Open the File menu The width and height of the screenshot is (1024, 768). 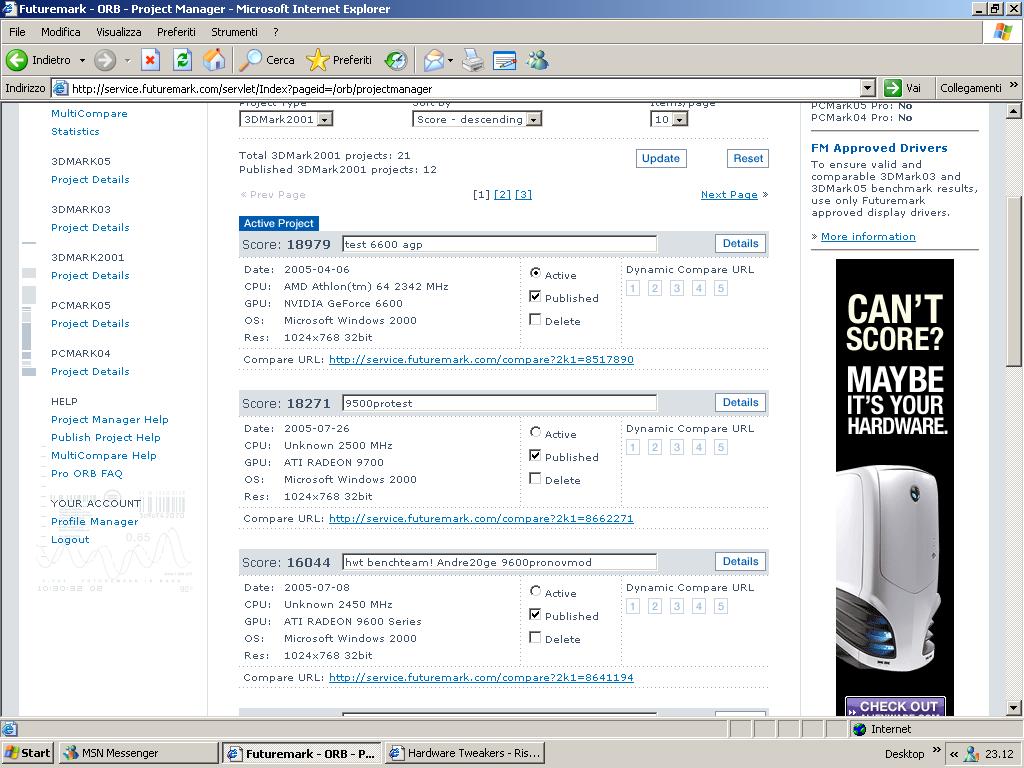(17, 31)
